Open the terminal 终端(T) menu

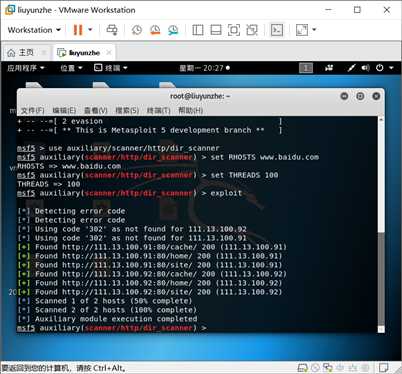pyautogui.click(x=159, y=110)
